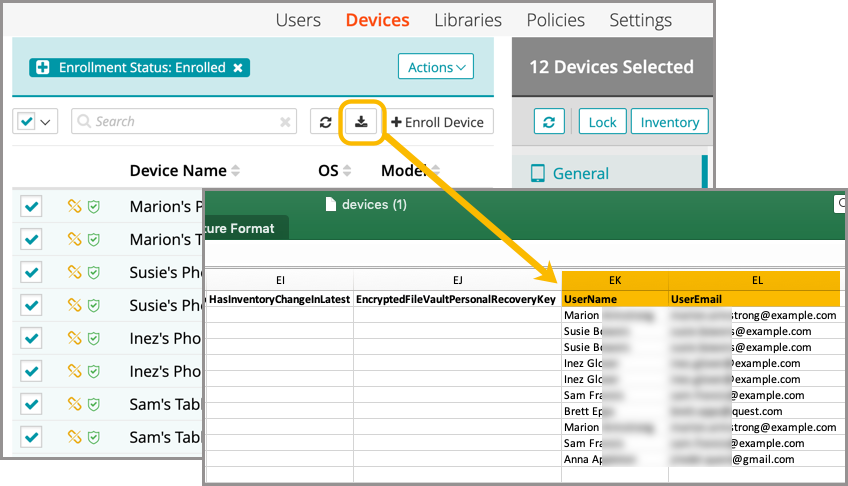Click the Lock button
This screenshot has width=848, height=486.
(602, 122)
